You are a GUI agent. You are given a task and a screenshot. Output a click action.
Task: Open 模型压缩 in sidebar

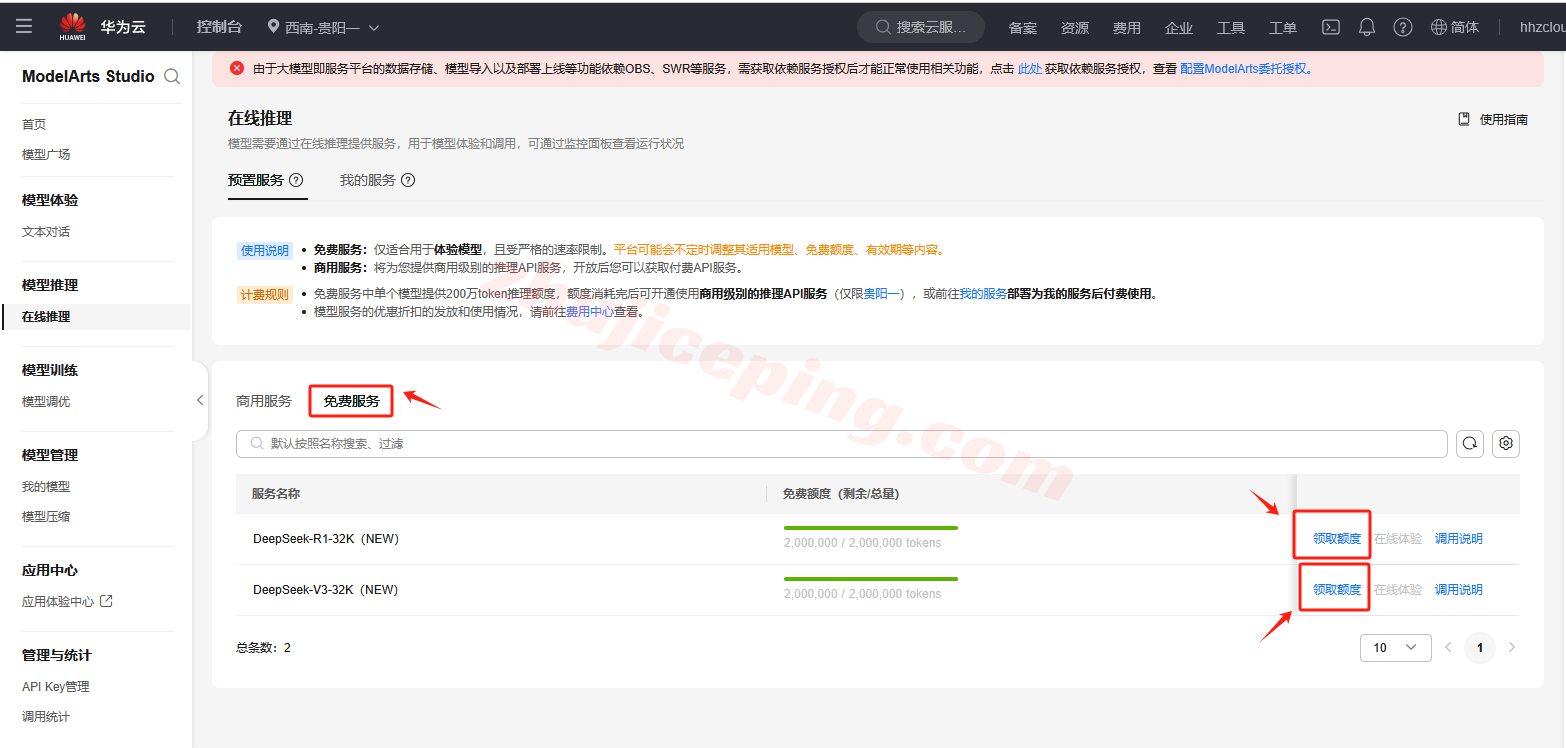(46, 516)
